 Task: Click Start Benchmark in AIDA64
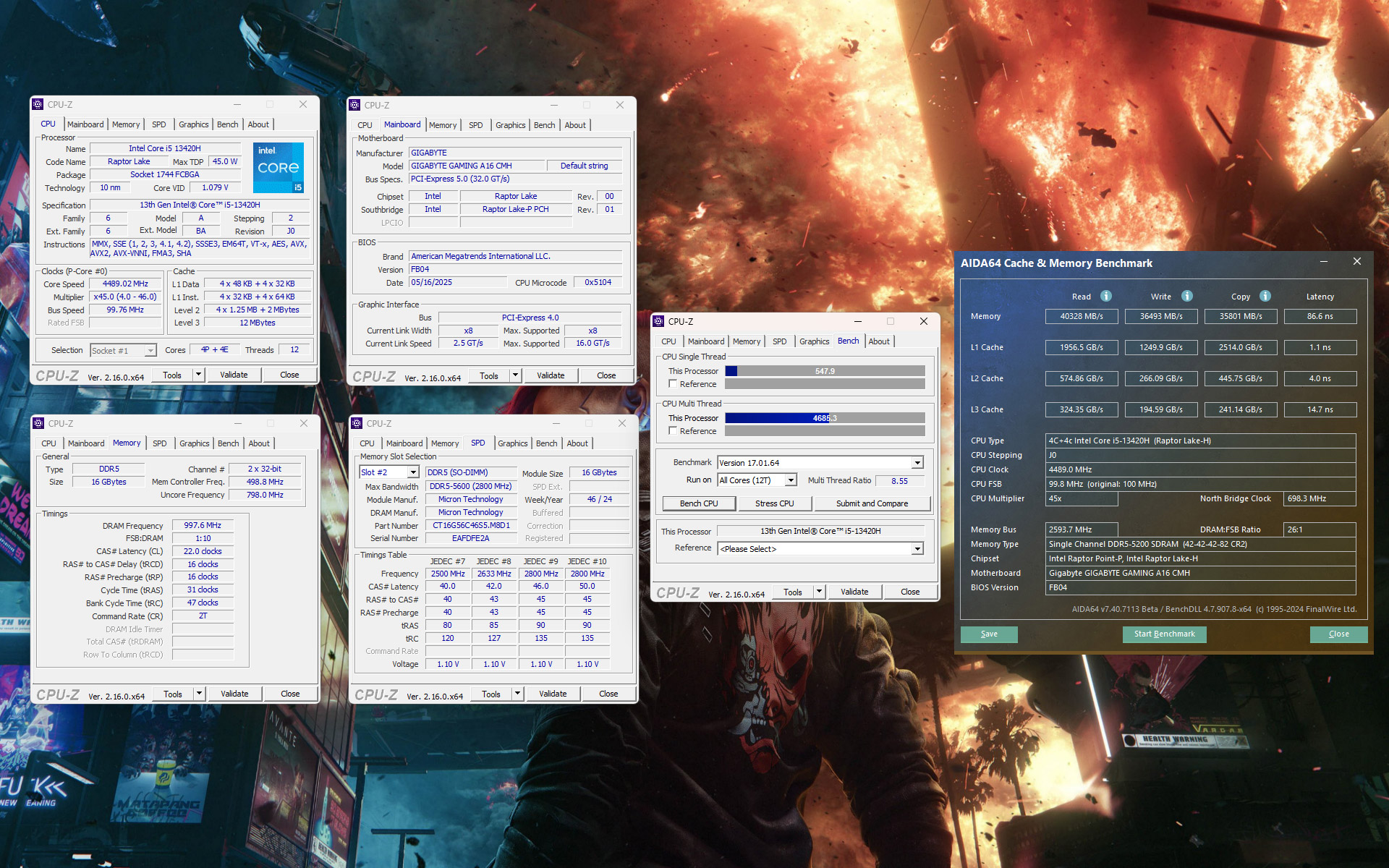coord(1164,634)
